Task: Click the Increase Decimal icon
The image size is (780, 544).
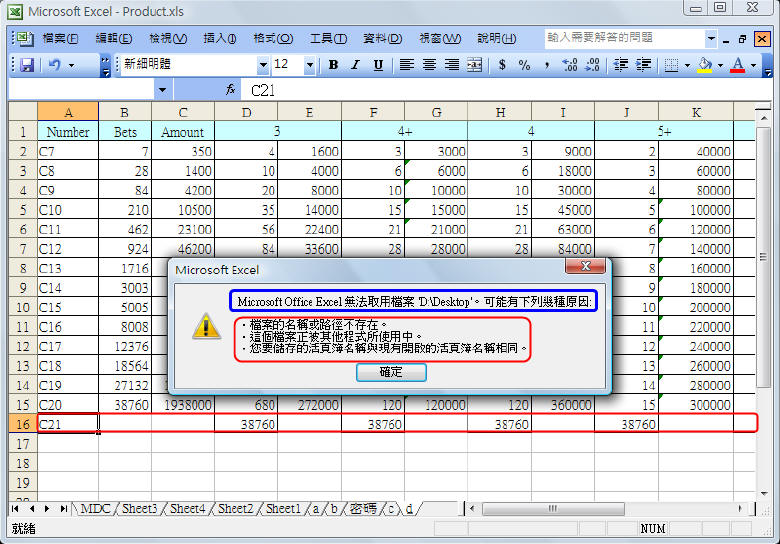Action: (x=570, y=65)
